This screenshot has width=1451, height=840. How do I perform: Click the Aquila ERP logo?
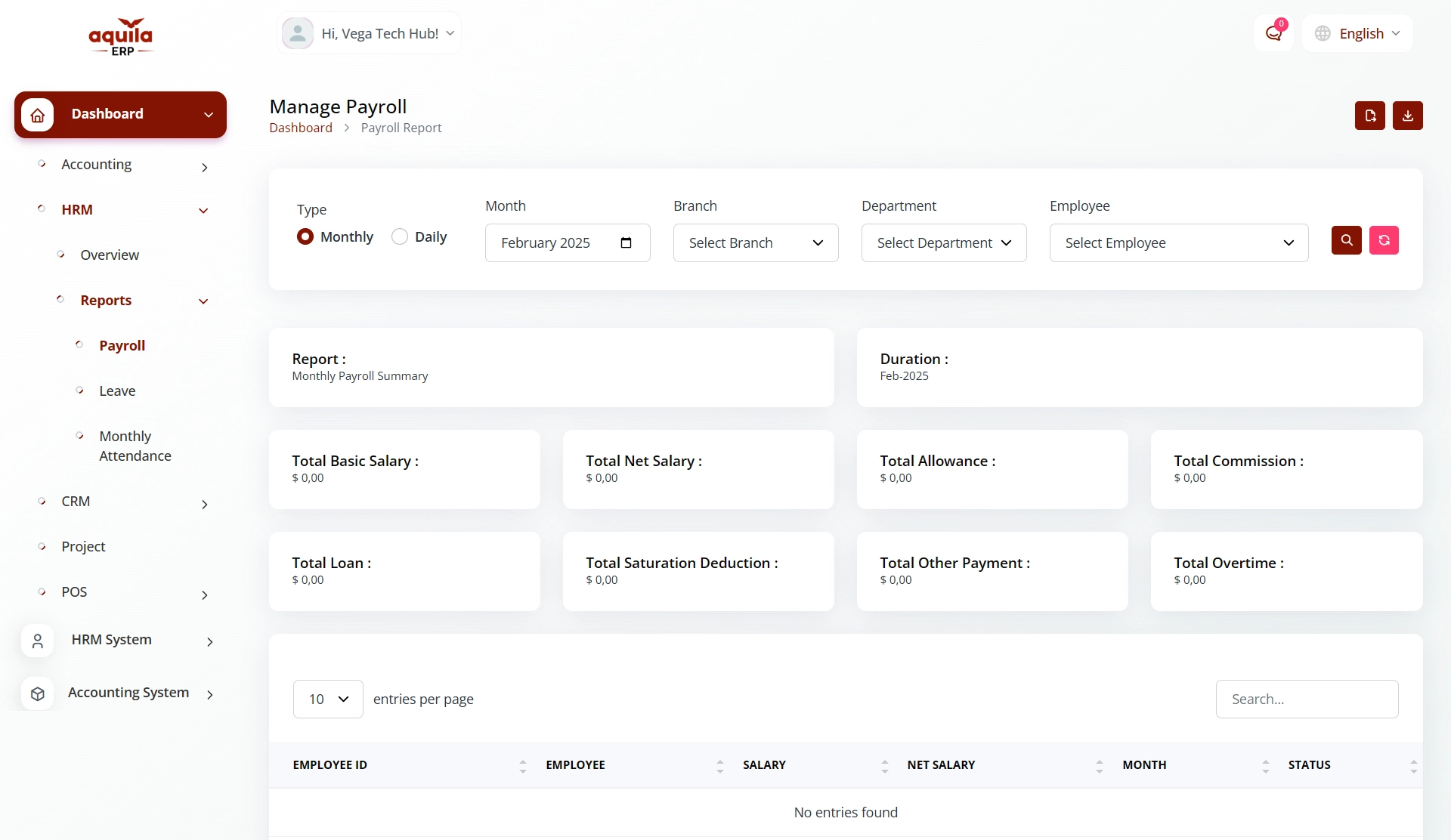click(x=121, y=36)
